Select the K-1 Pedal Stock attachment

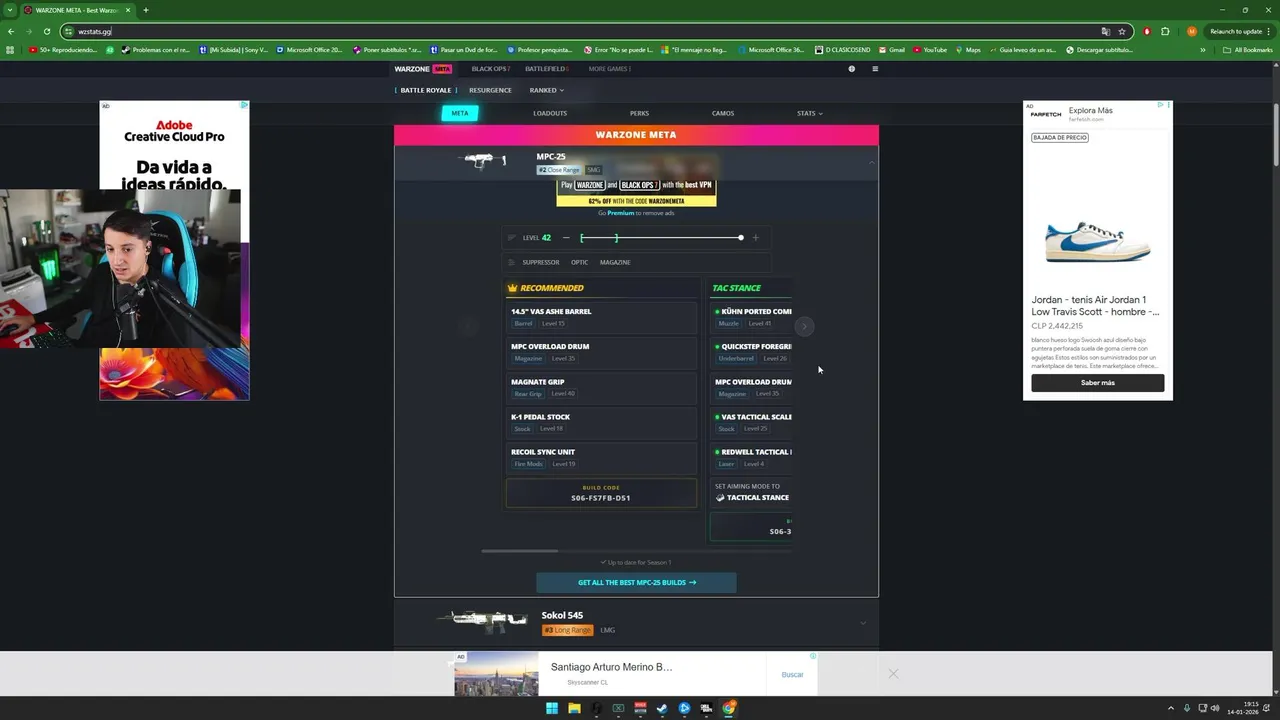[x=601, y=422]
